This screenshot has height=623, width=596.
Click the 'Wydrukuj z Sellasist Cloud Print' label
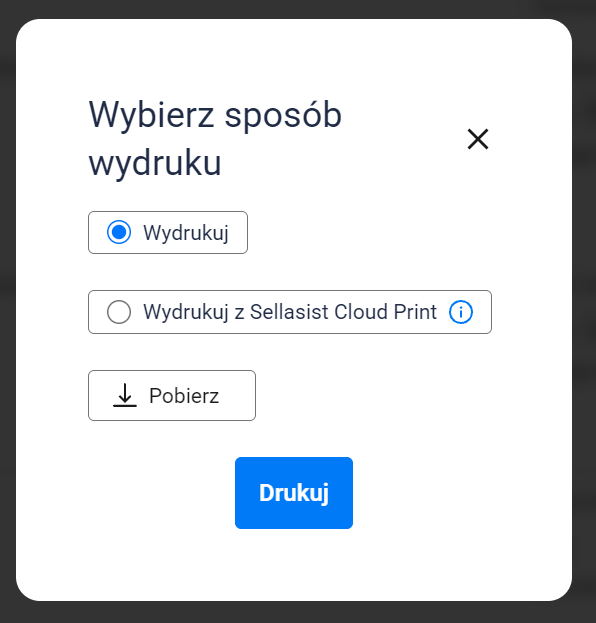point(290,312)
